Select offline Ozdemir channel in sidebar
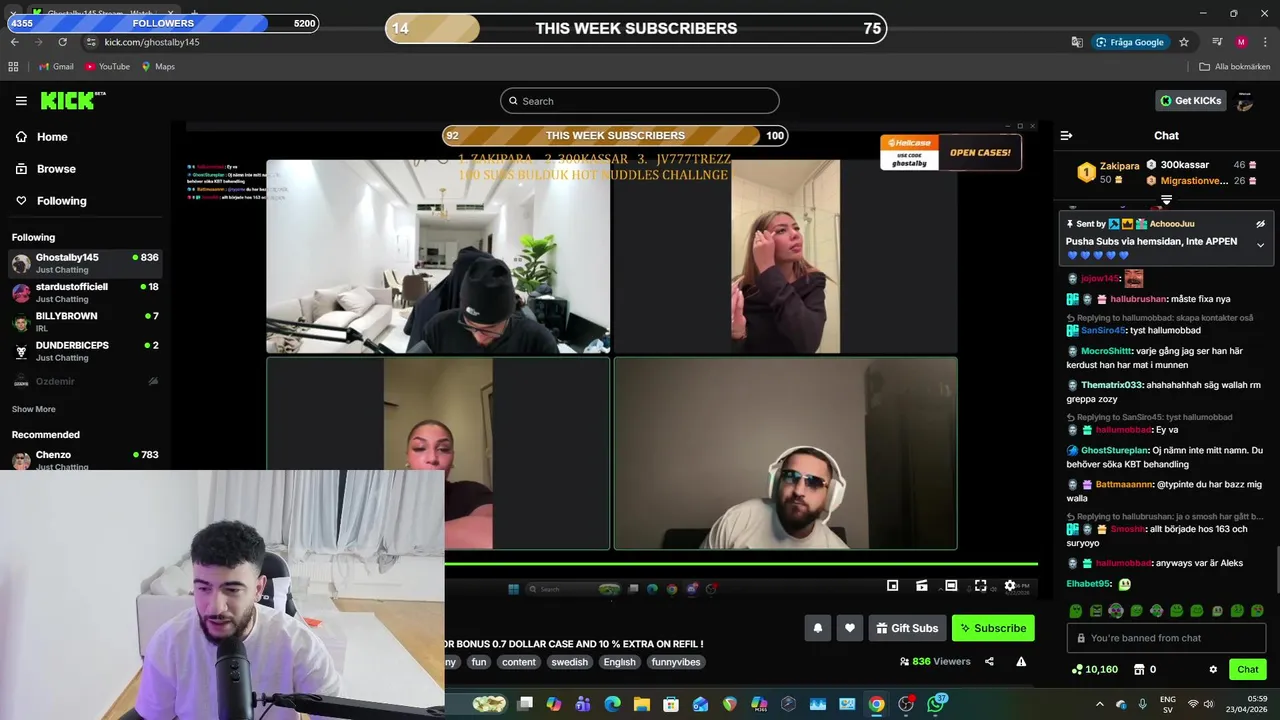1280x720 pixels. tap(86, 381)
